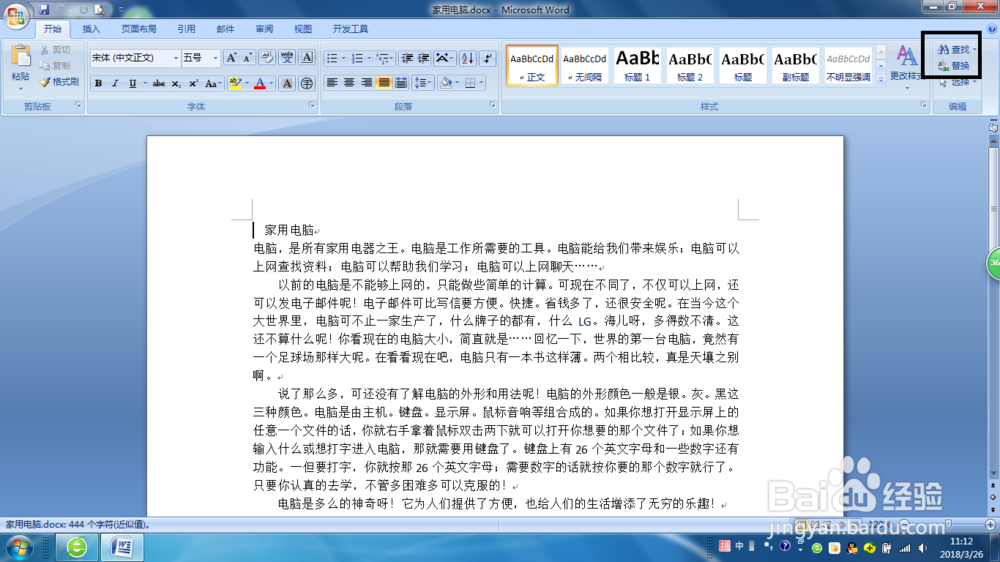Save document using quick access icon
Screen dimensions: 1000x562
click(44, 10)
